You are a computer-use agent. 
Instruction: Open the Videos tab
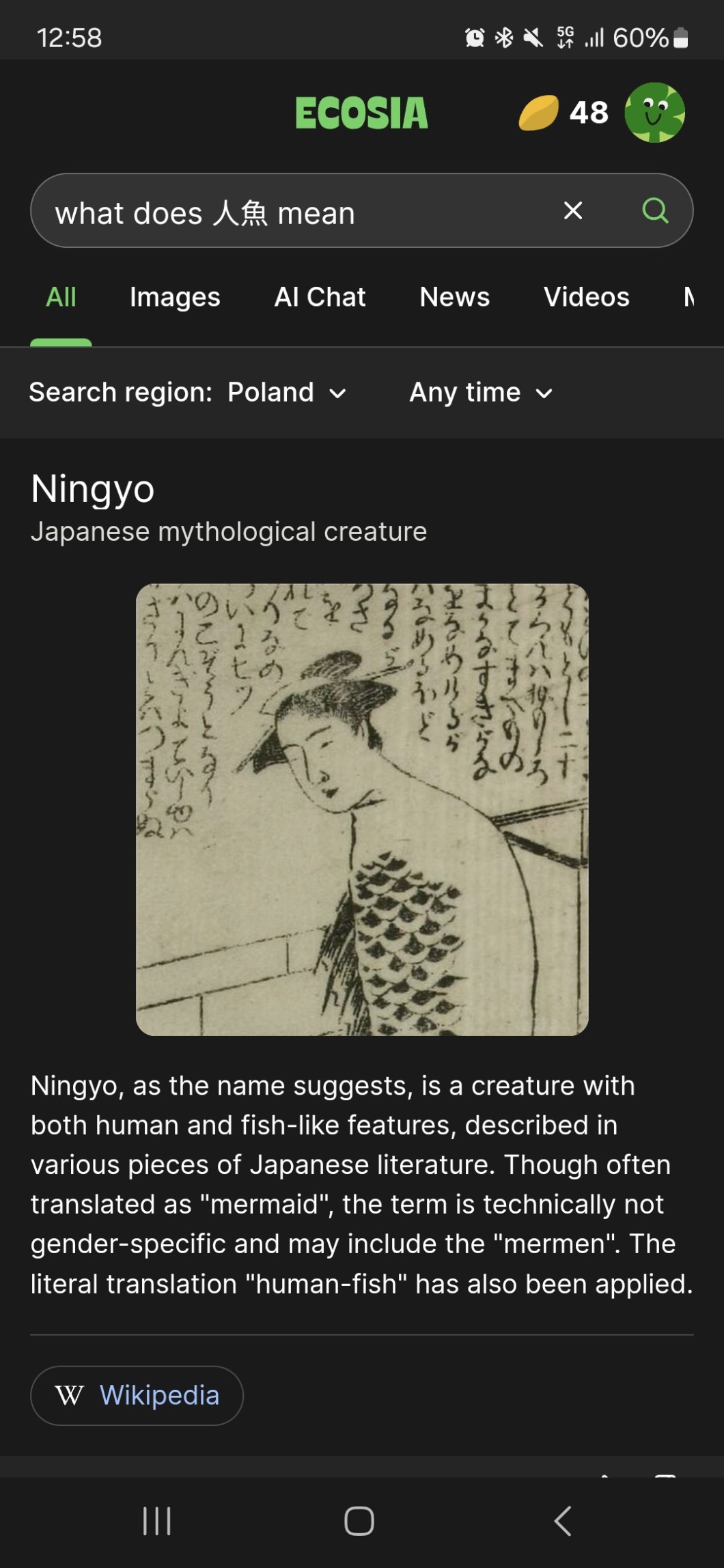(586, 297)
